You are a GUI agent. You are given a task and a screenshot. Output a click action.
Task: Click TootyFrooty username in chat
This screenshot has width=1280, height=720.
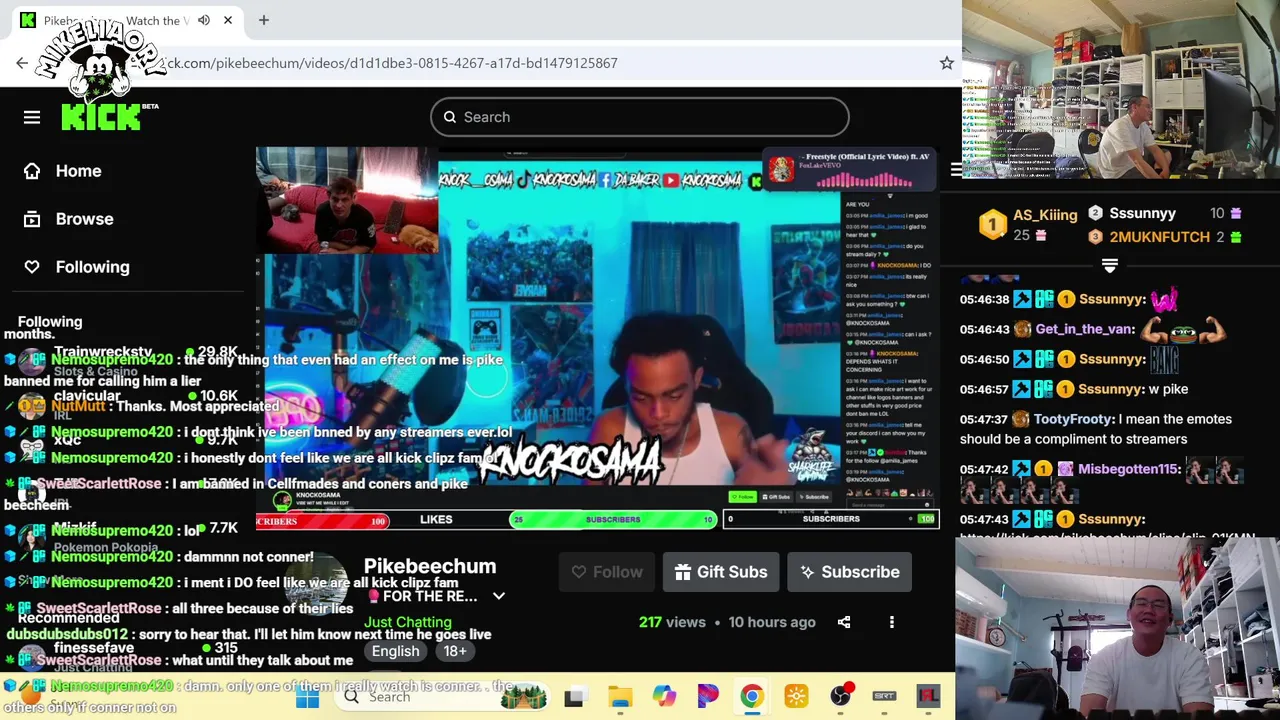[1072, 419]
